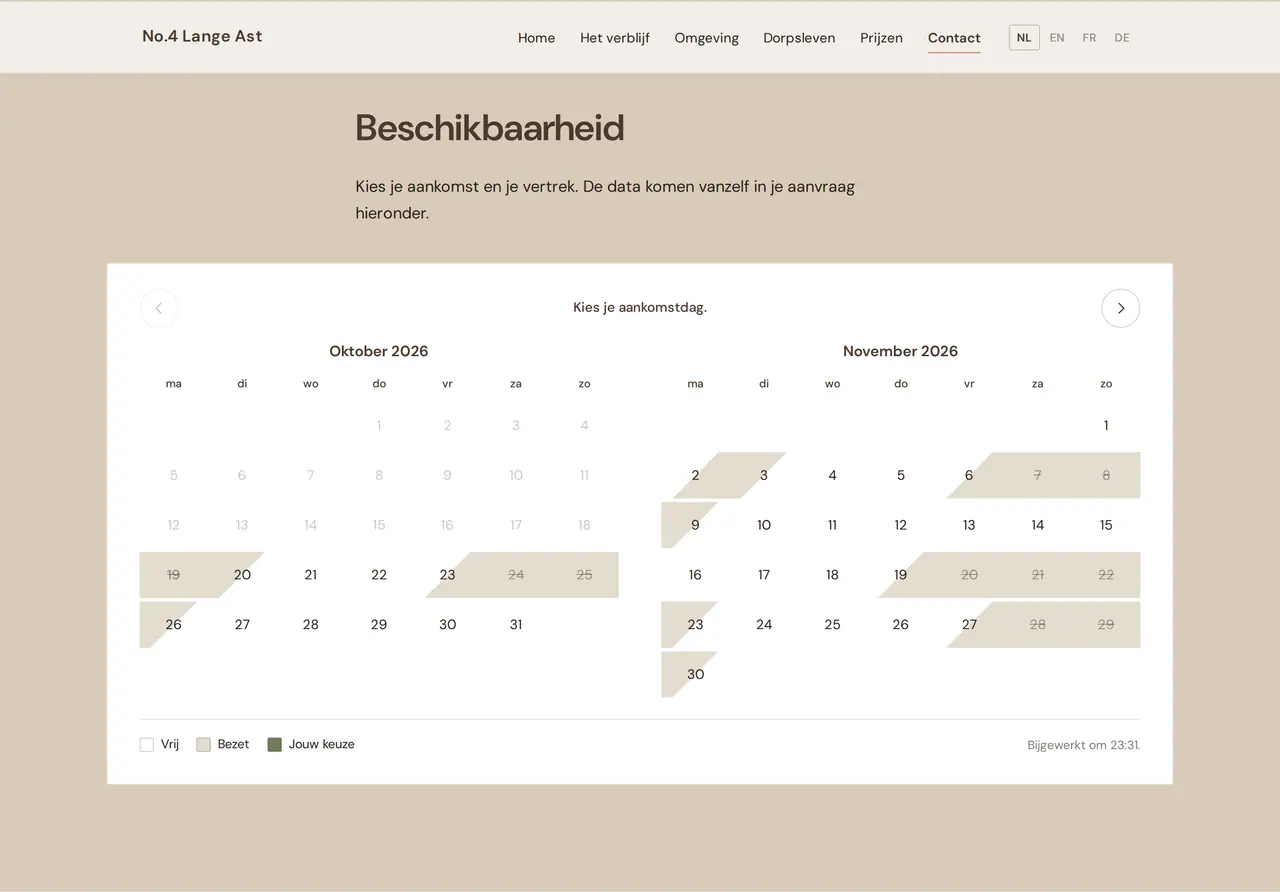Click the Jouw keuze legend swatch

pos(275,744)
